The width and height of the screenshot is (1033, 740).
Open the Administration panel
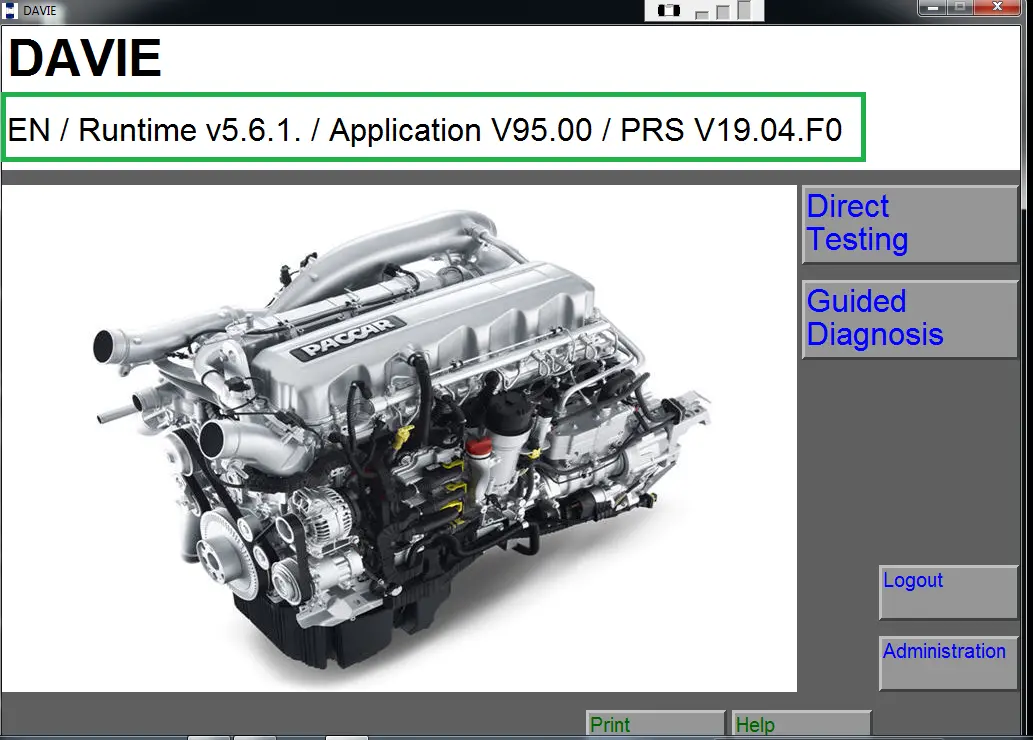[949, 663]
